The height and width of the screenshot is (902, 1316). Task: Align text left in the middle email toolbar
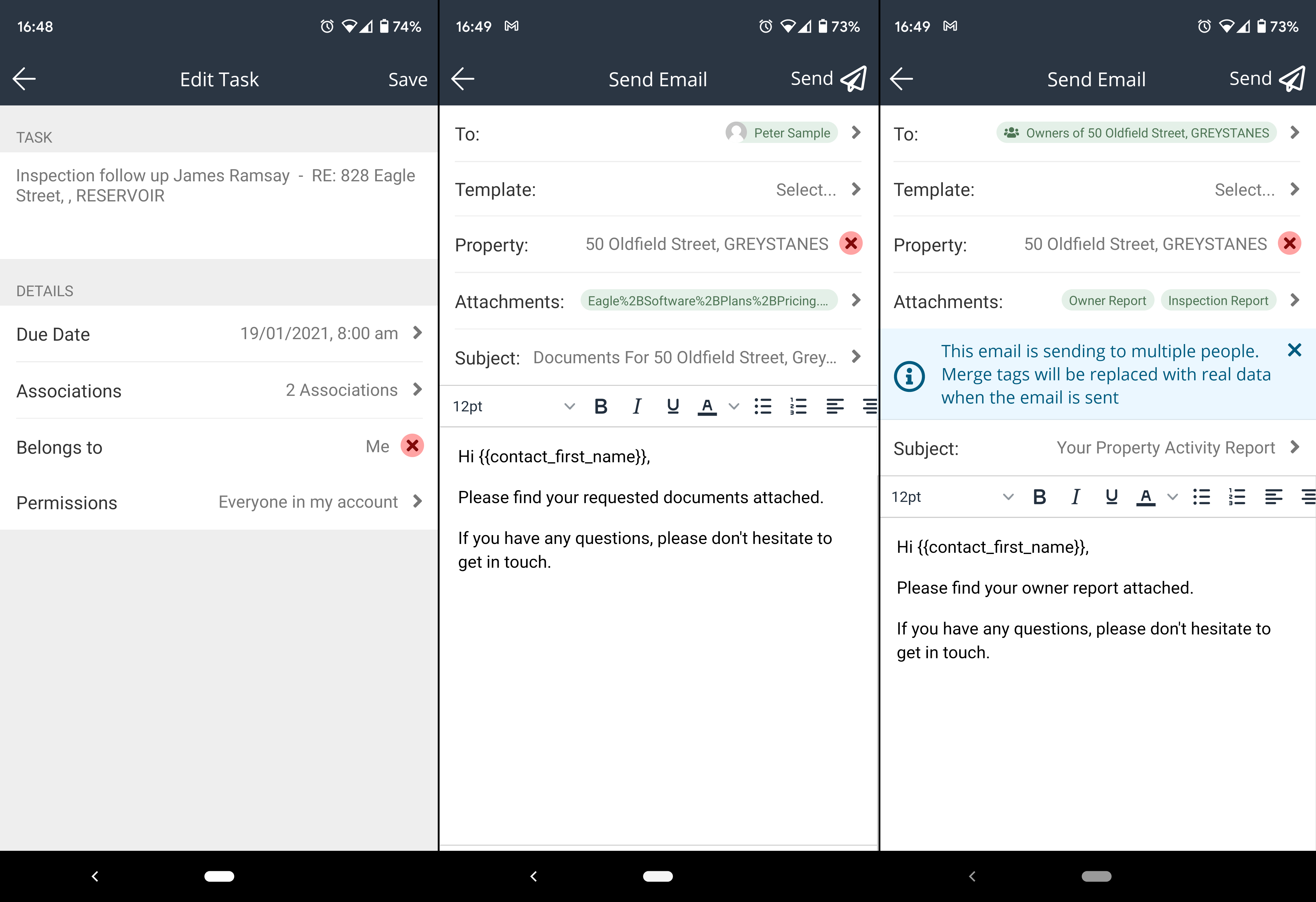835,406
